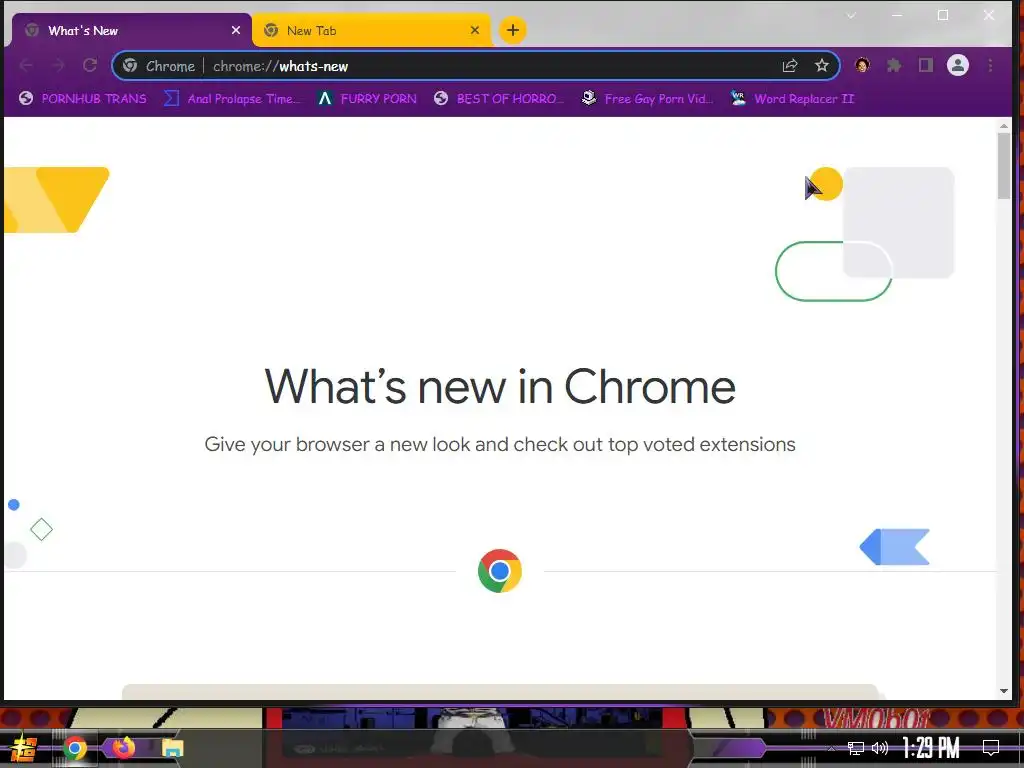
Task: Open the Extensions puzzle piece menu
Action: 894,65
